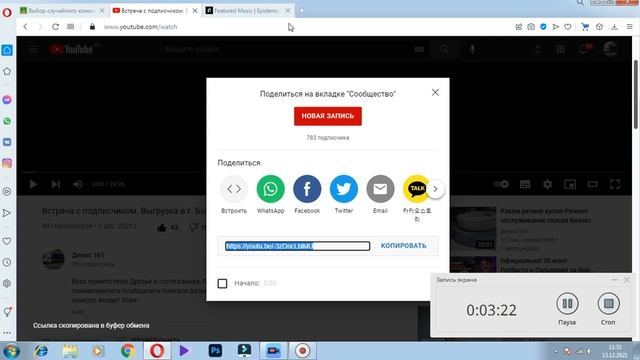
Task: Open shopping cart icon in Opera toolbar
Action: coord(585,27)
